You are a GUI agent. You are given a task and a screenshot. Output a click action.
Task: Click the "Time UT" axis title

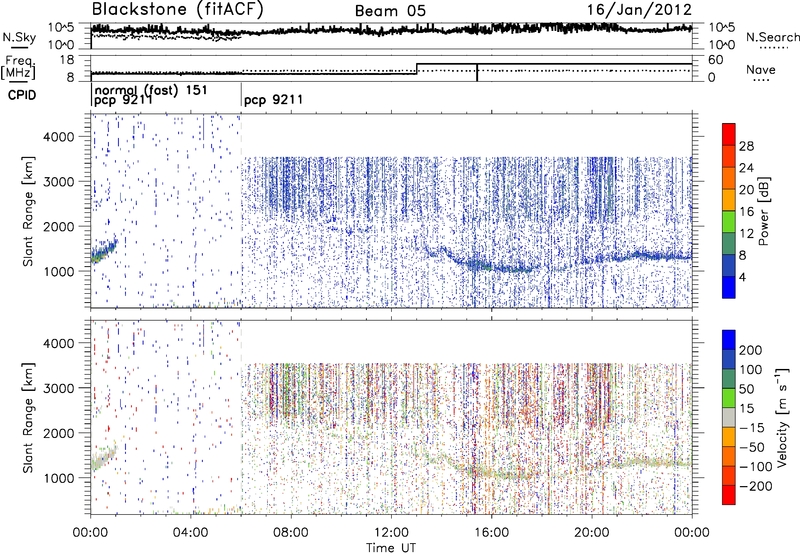tap(391, 548)
